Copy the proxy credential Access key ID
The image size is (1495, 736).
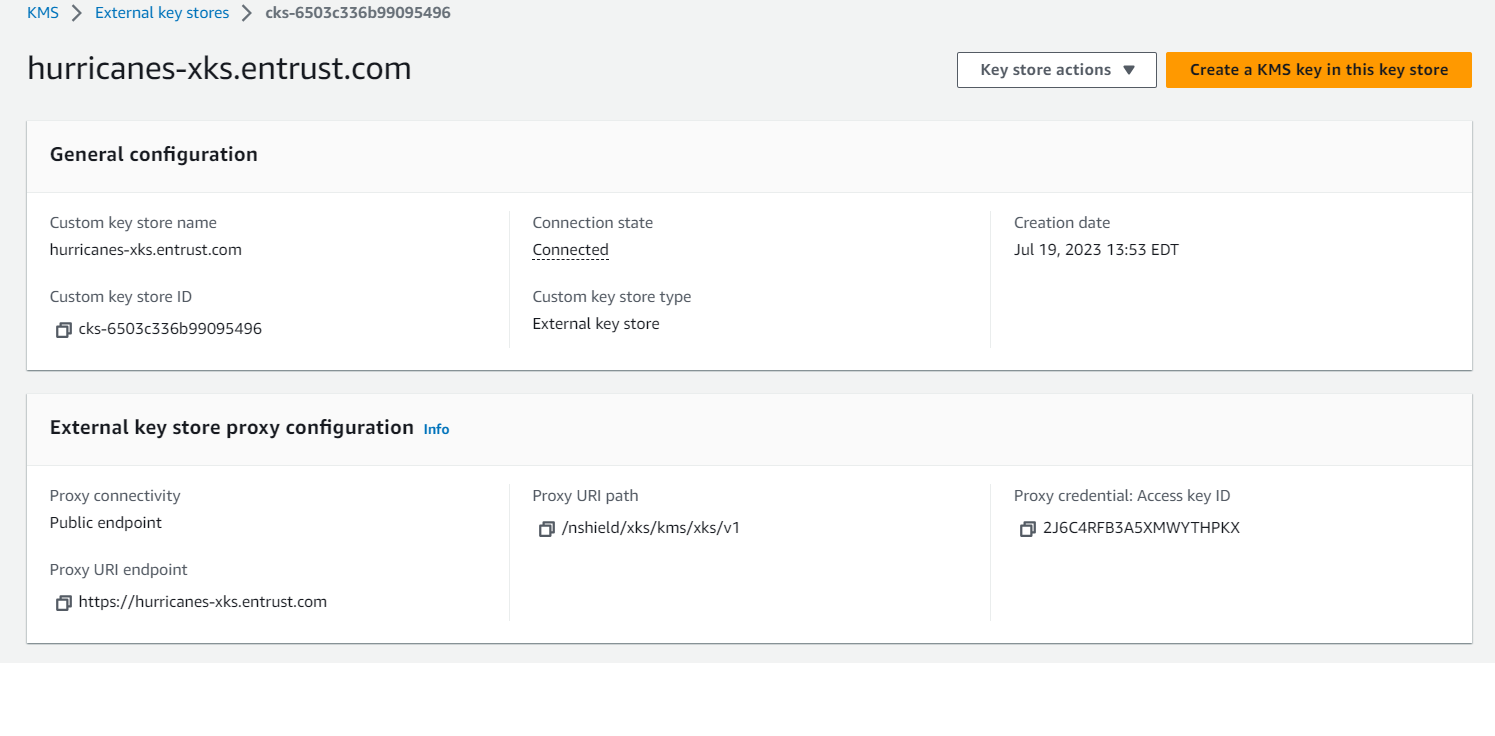click(x=1028, y=529)
